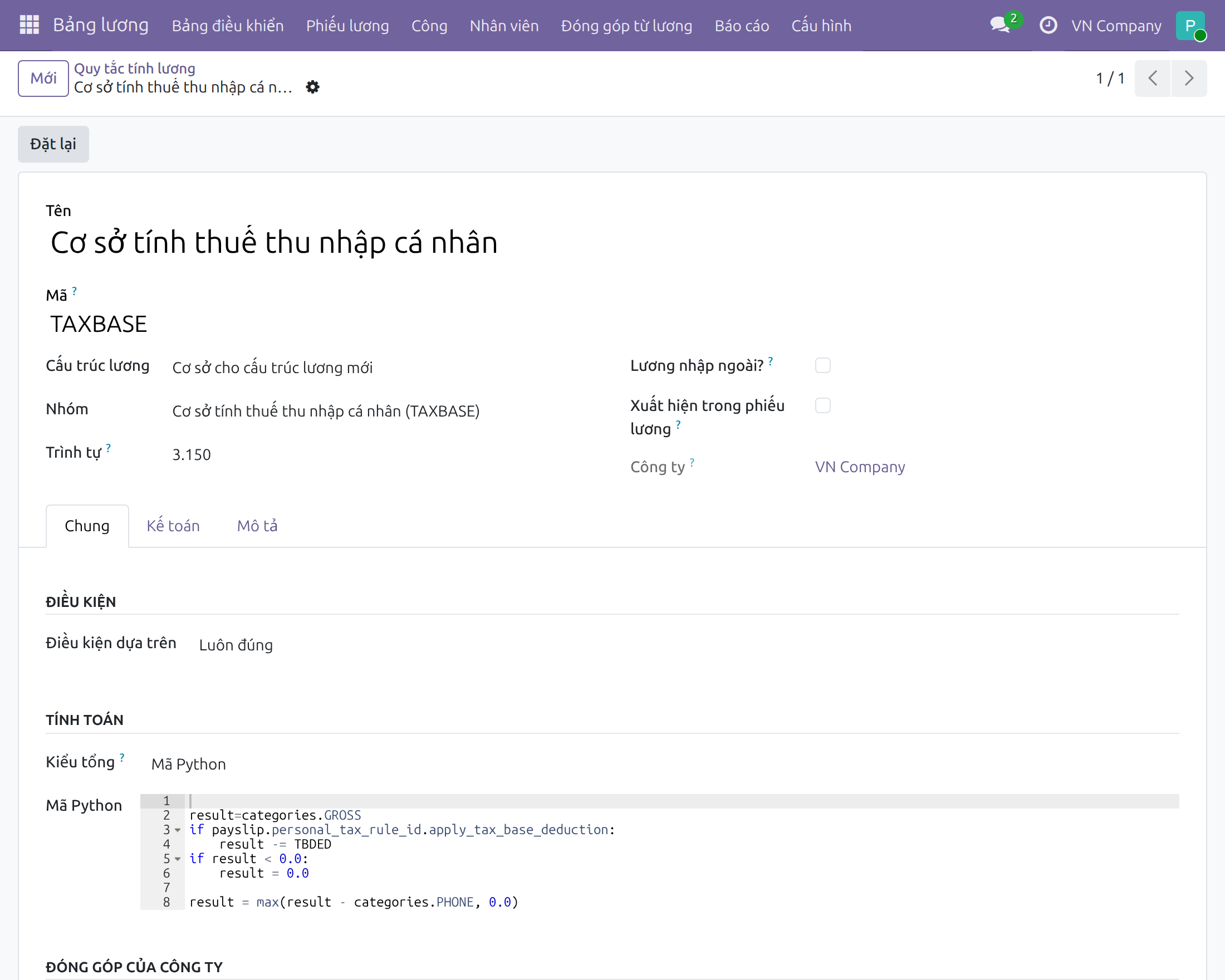Open help tooltip next to Công ty
Image resolution: width=1225 pixels, height=980 pixels.
(x=692, y=462)
